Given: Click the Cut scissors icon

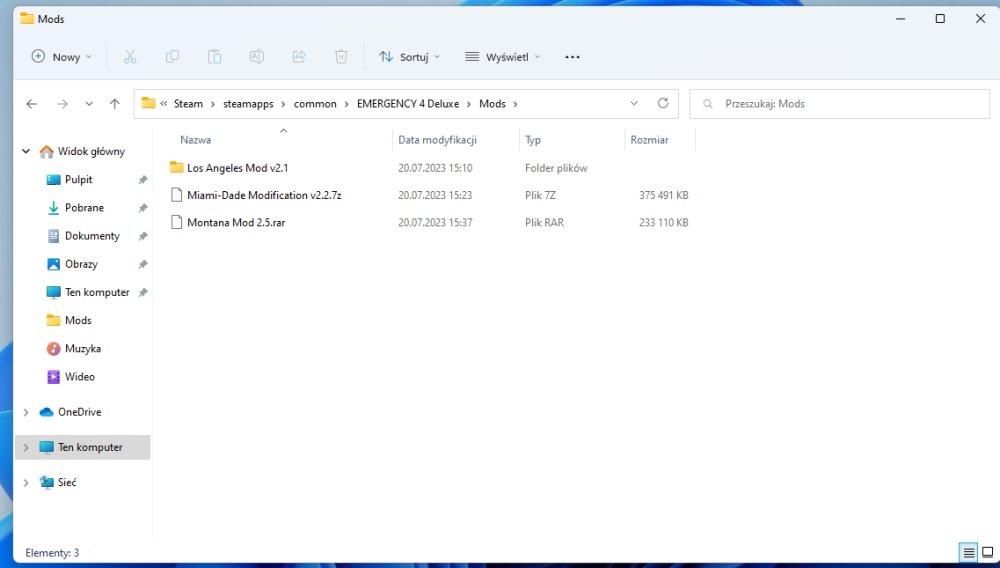Looking at the screenshot, I should [130, 57].
